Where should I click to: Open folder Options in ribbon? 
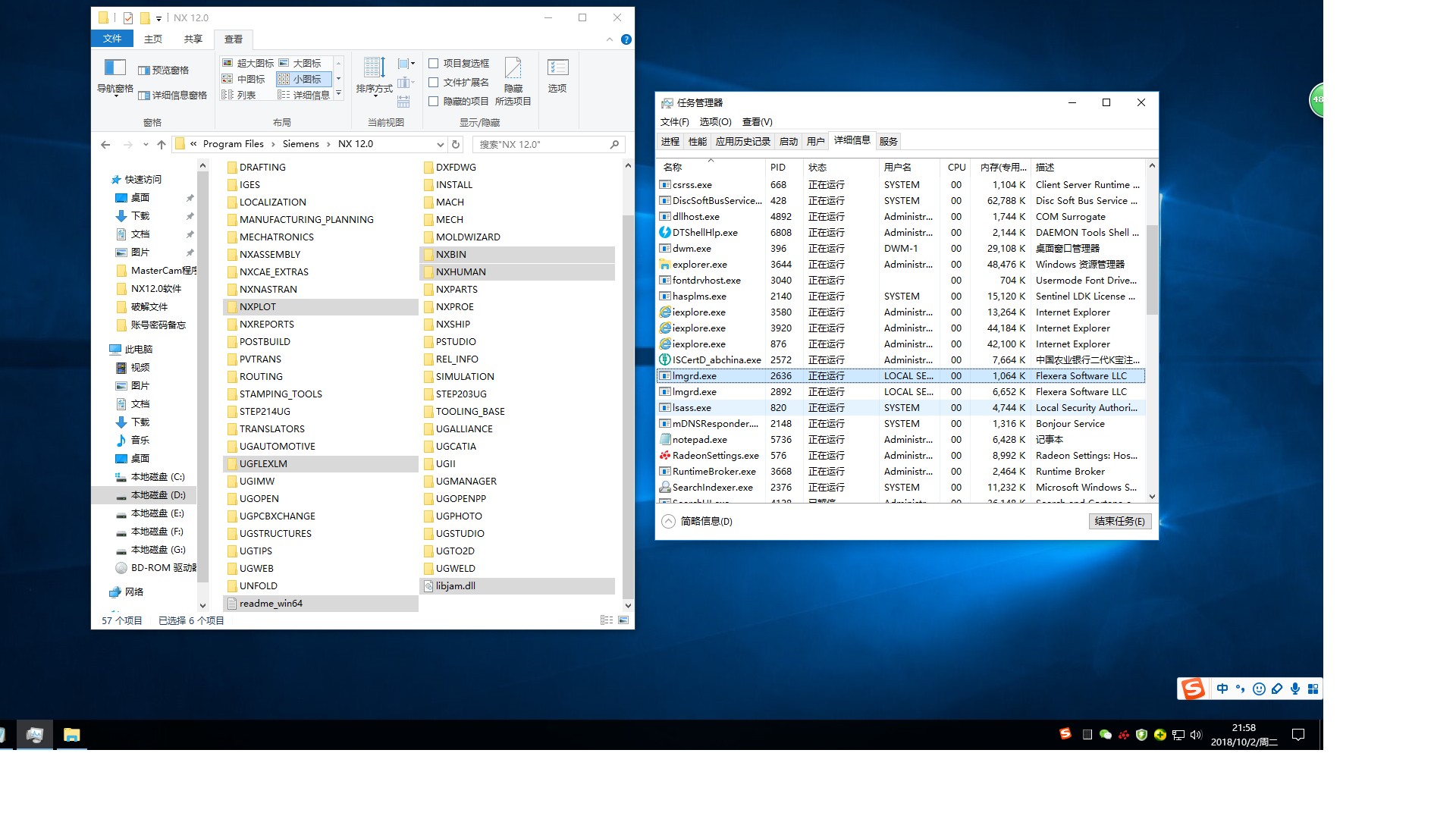click(557, 77)
